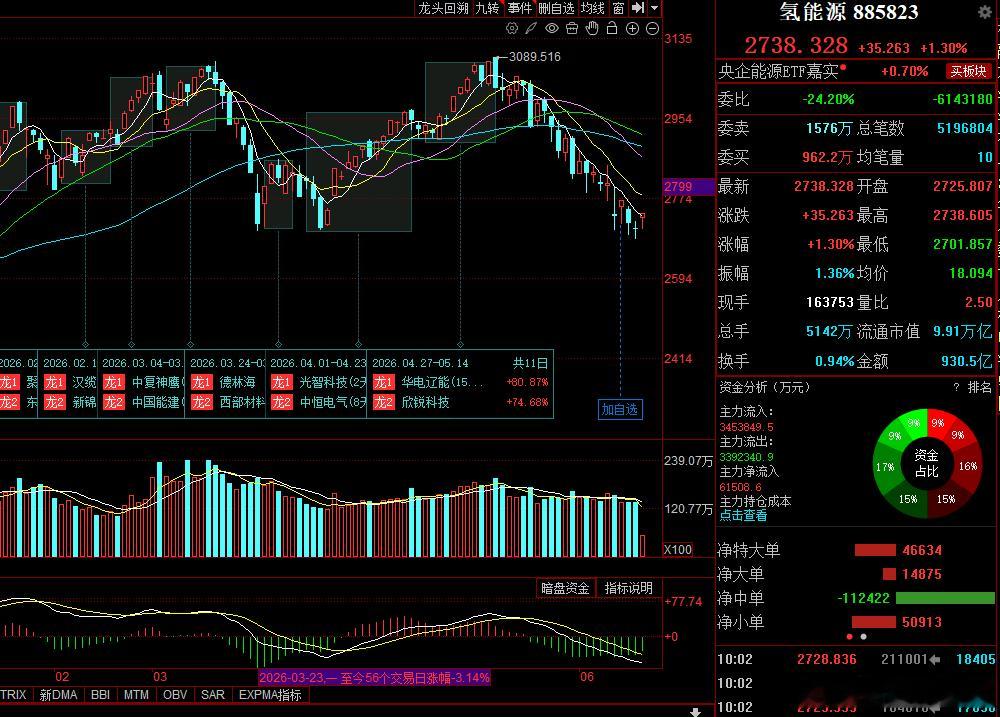Click the 2026.04.27-05.14 period header

pyautogui.click(x=420, y=363)
